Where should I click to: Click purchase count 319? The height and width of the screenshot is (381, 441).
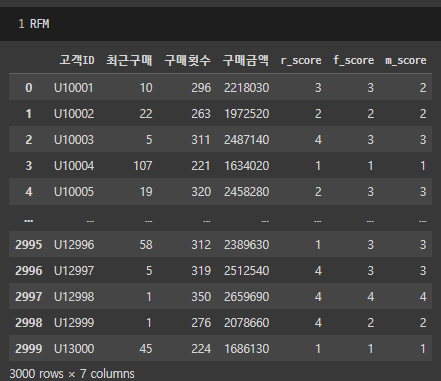point(201,271)
